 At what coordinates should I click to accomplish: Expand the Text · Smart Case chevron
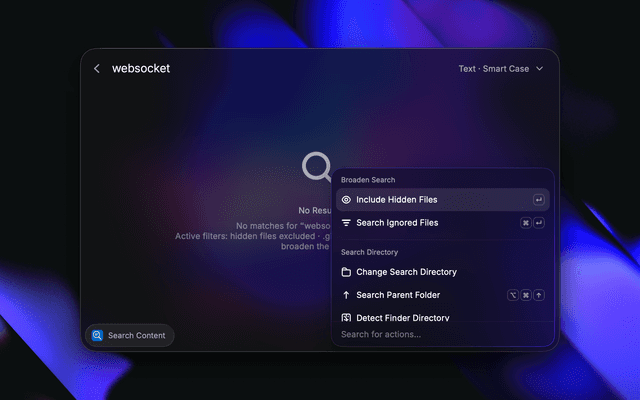click(540, 69)
